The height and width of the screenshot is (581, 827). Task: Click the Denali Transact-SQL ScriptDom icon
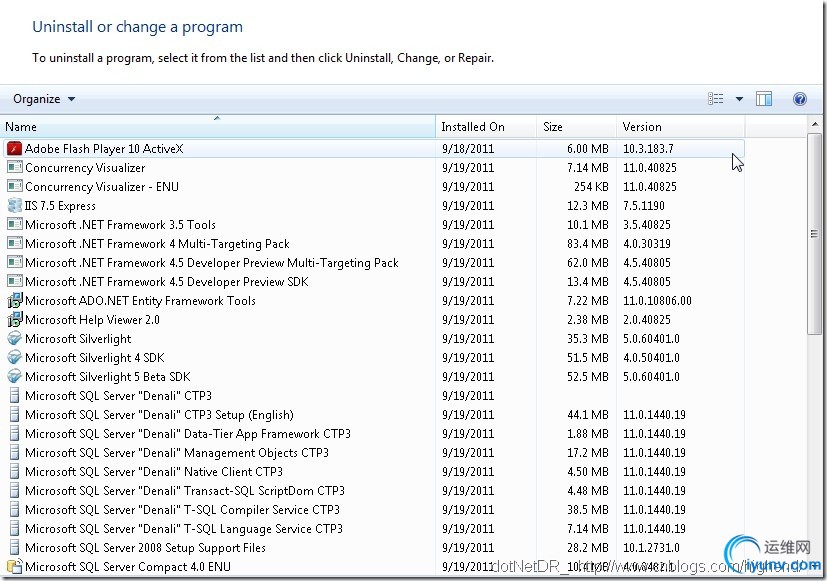15,490
